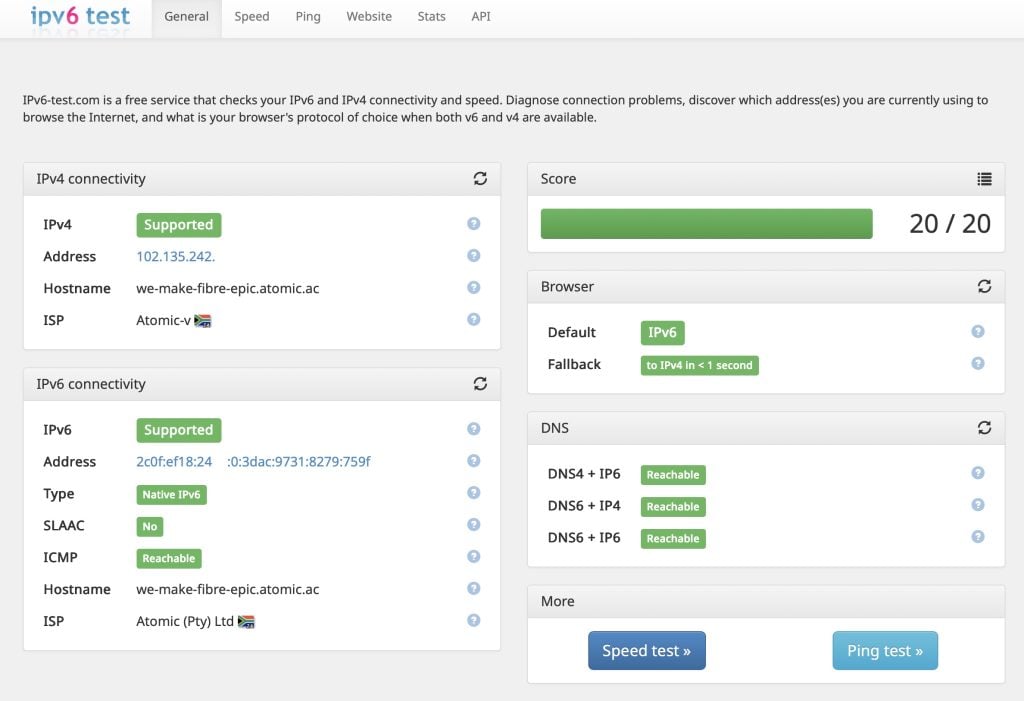
Task: Open the Stats tab
Action: (432, 16)
